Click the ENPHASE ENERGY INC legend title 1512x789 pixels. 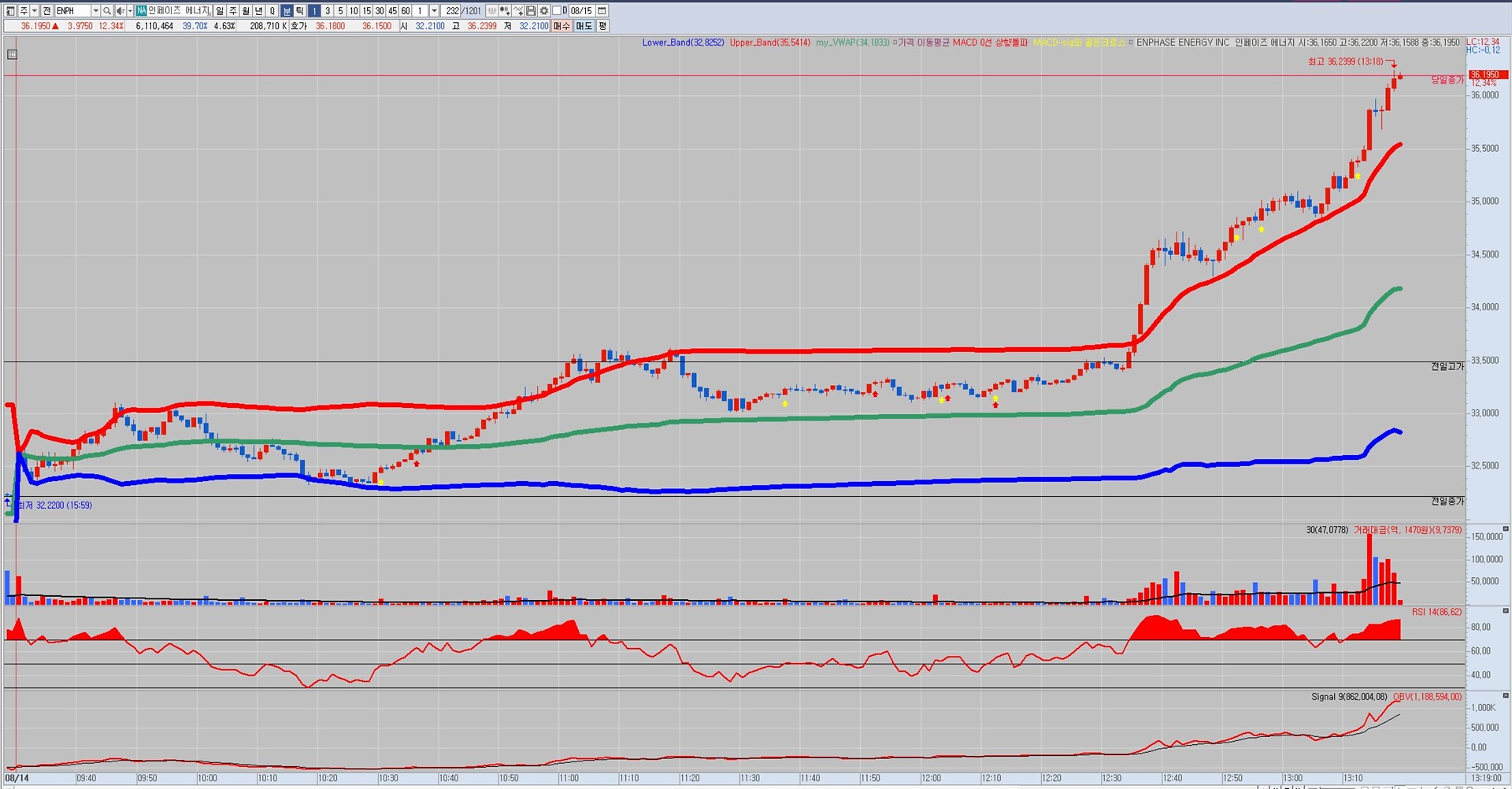1182,43
